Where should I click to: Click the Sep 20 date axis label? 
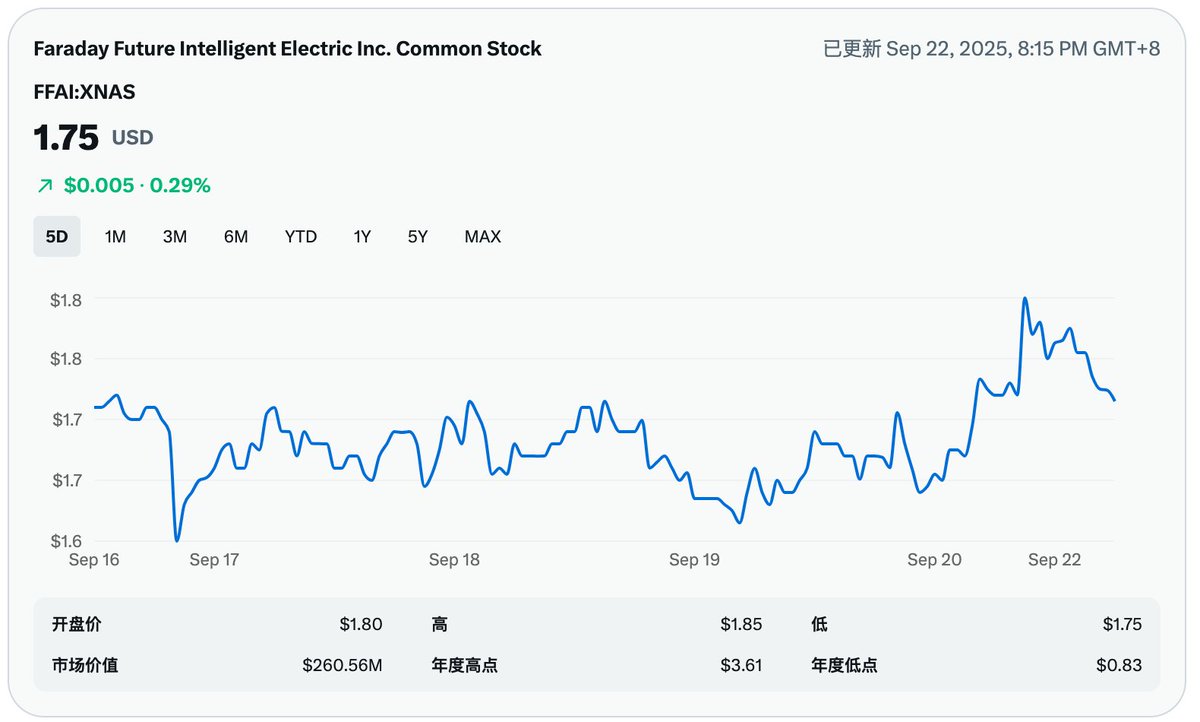click(934, 560)
